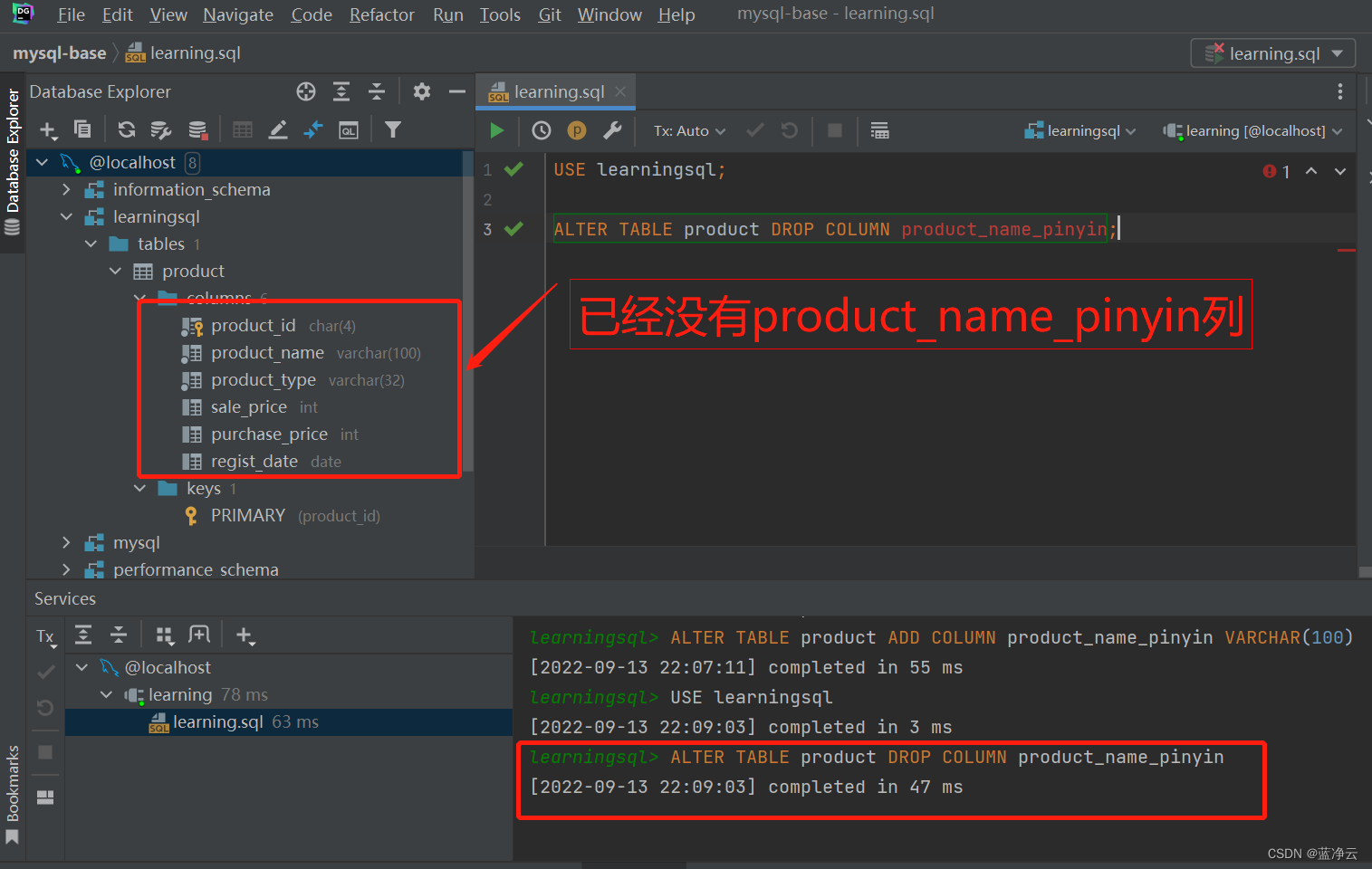This screenshot has height=869, width=1372.
Task: Select learning.sql in Services tree
Action: [217, 721]
